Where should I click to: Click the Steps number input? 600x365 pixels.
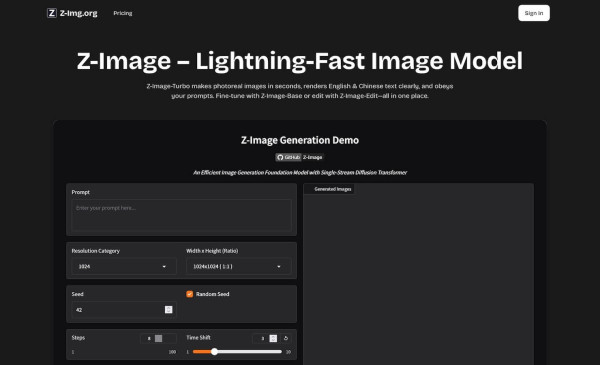pos(158,338)
